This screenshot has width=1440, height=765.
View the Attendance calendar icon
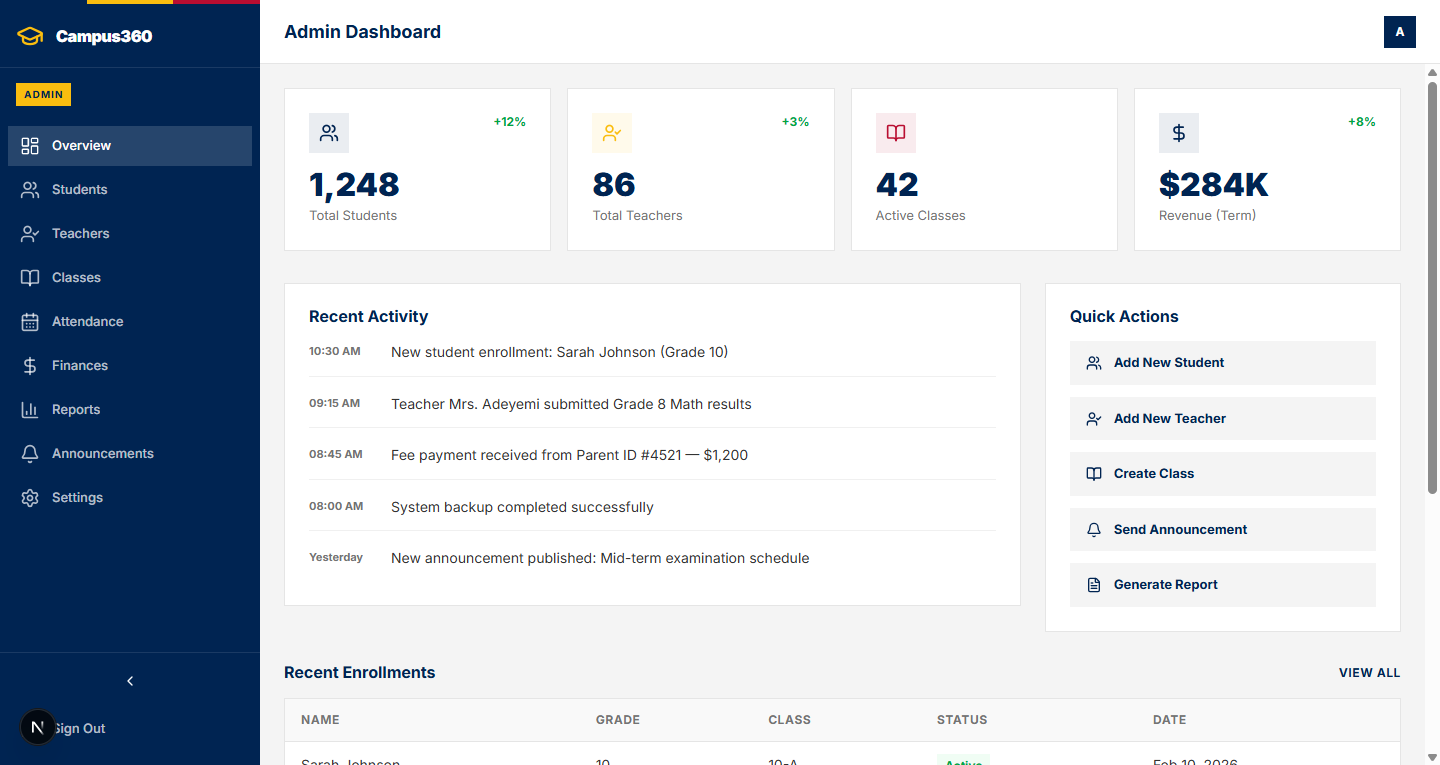[x=31, y=321]
